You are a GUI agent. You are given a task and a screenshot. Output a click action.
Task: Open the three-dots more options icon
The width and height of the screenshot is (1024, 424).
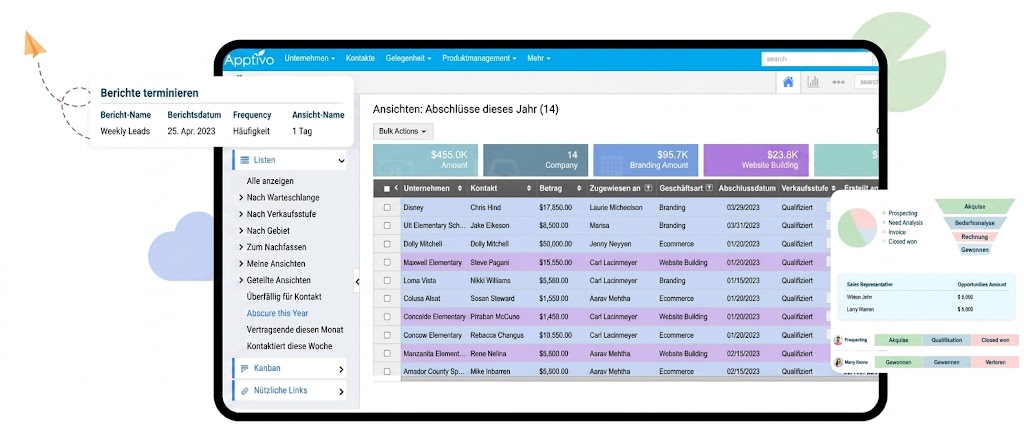point(839,82)
